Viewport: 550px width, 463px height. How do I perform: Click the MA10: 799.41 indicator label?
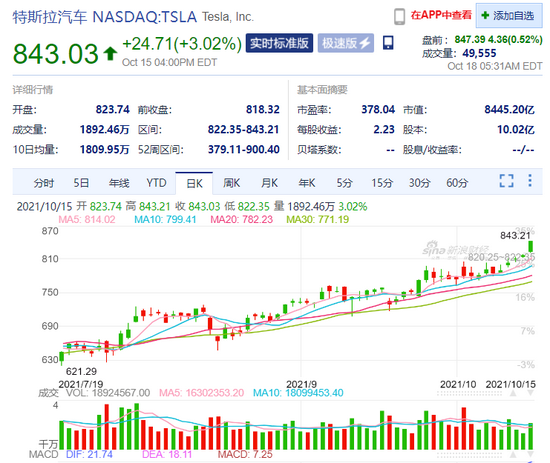click(165, 220)
